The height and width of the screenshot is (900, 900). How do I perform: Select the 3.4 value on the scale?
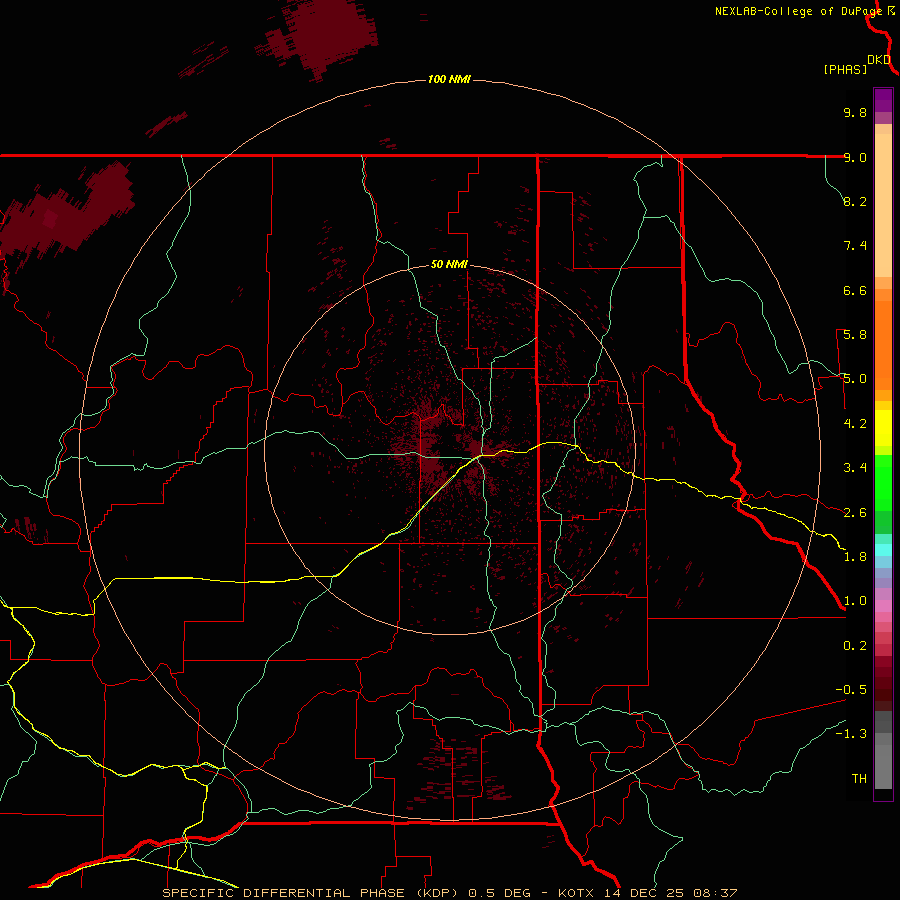pyautogui.click(x=855, y=467)
